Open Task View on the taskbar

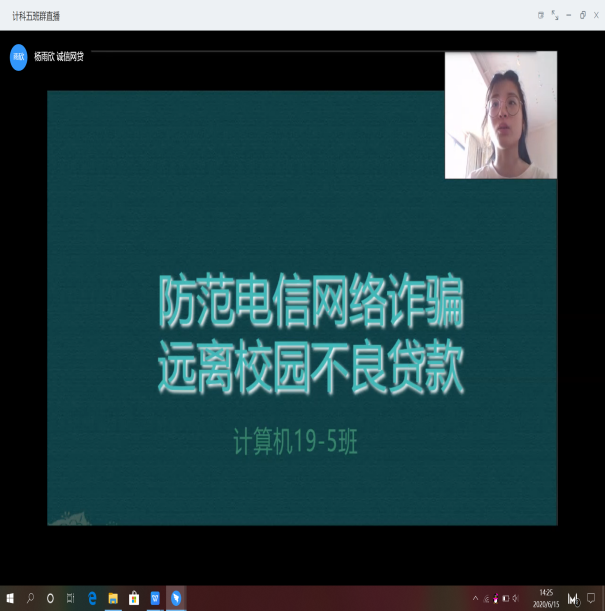click(x=70, y=598)
